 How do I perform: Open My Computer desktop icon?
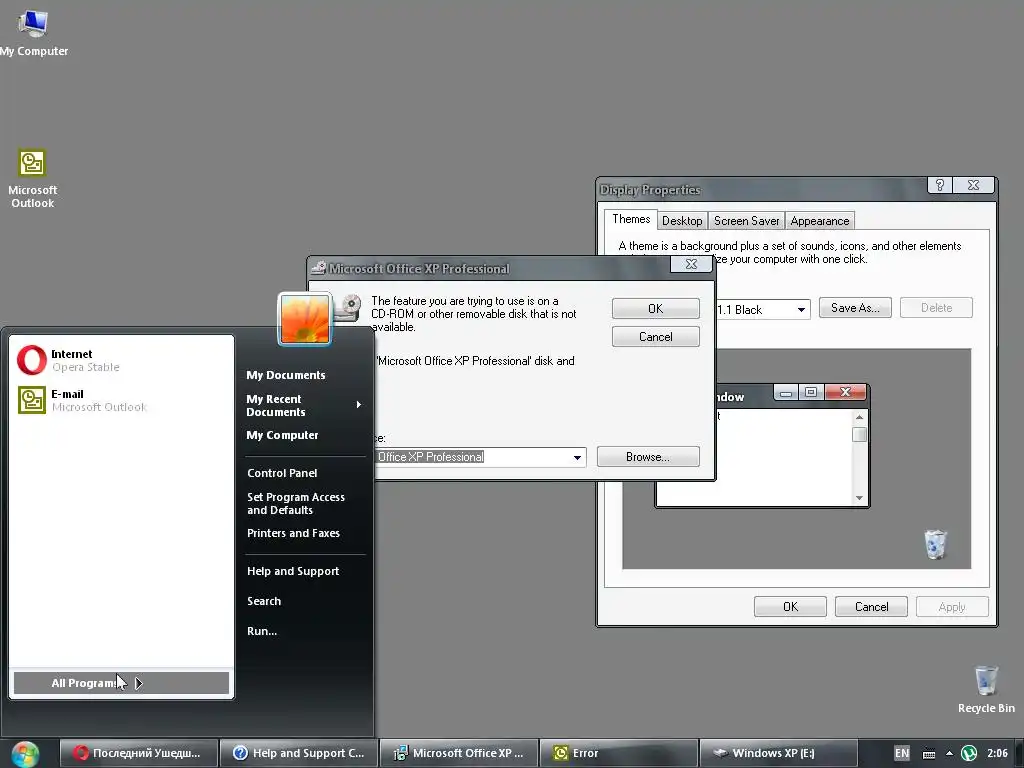33,33
